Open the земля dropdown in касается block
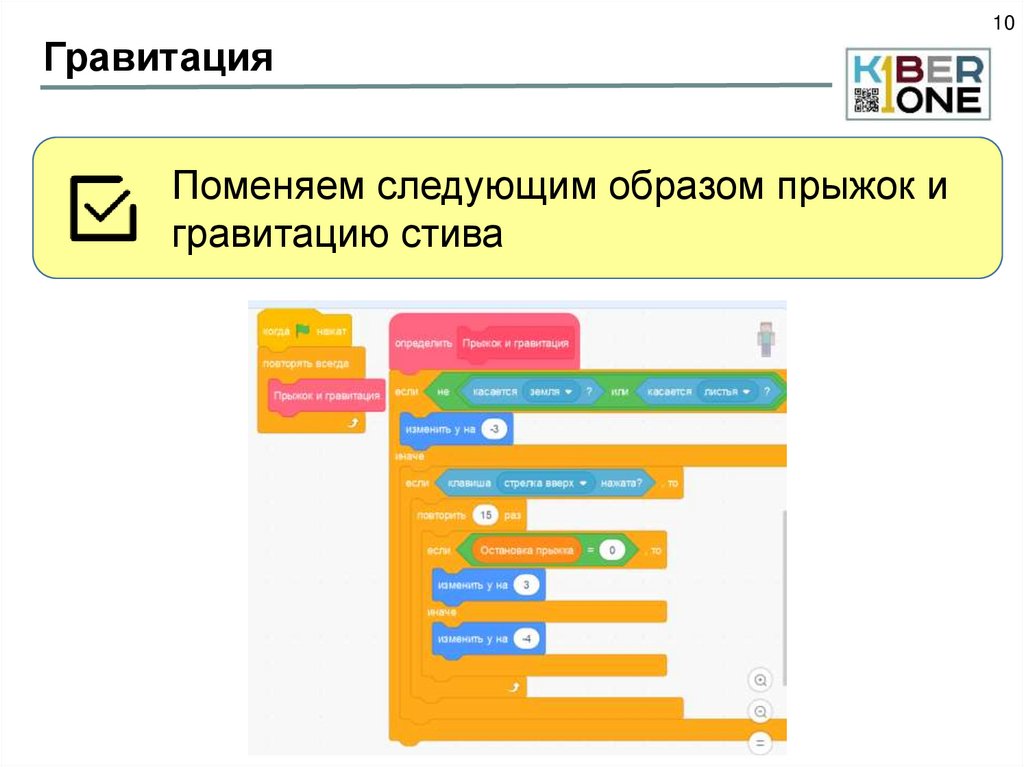The width and height of the screenshot is (1024, 767). coord(551,391)
